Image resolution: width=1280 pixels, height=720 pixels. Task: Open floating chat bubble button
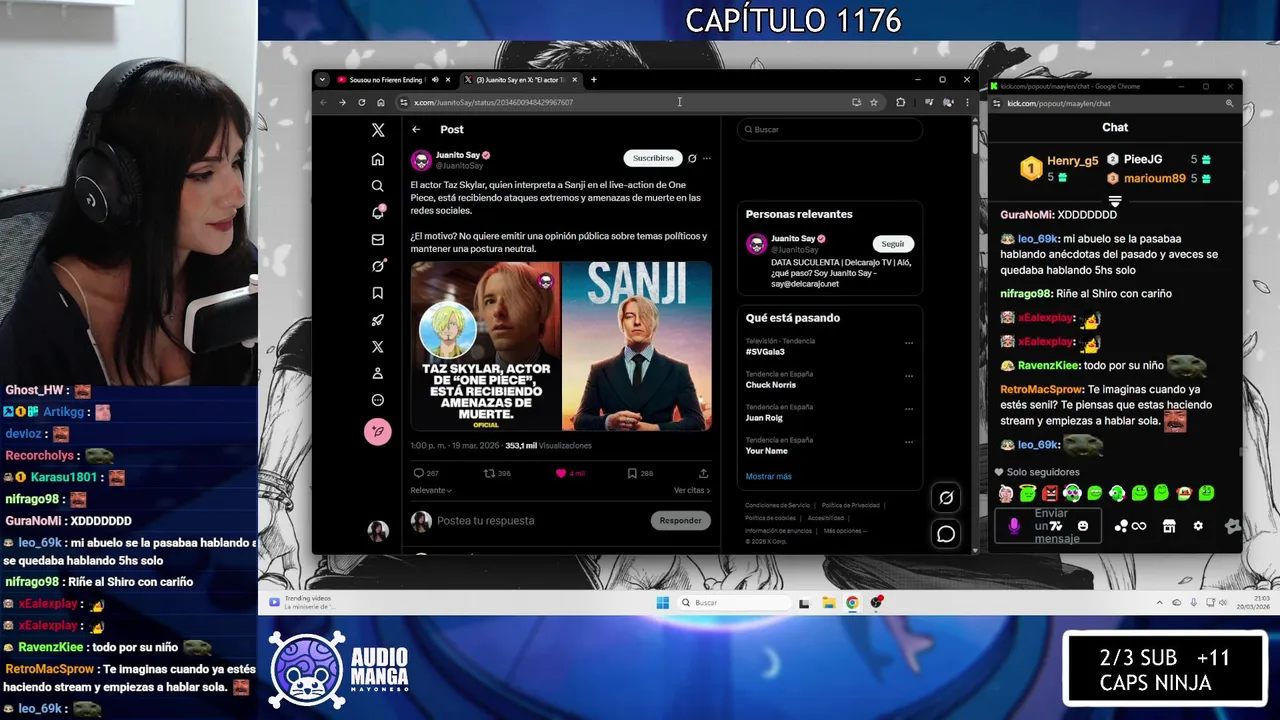click(x=946, y=534)
